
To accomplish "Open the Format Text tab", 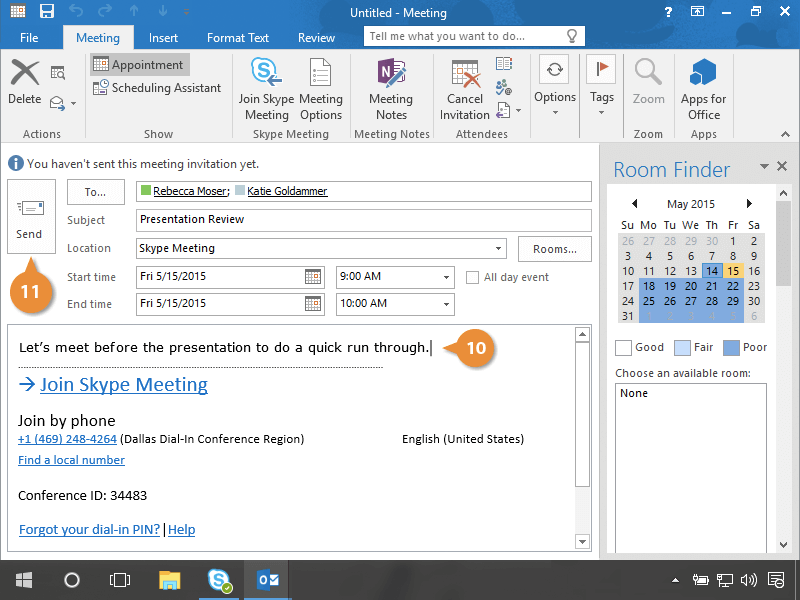I will (x=238, y=38).
